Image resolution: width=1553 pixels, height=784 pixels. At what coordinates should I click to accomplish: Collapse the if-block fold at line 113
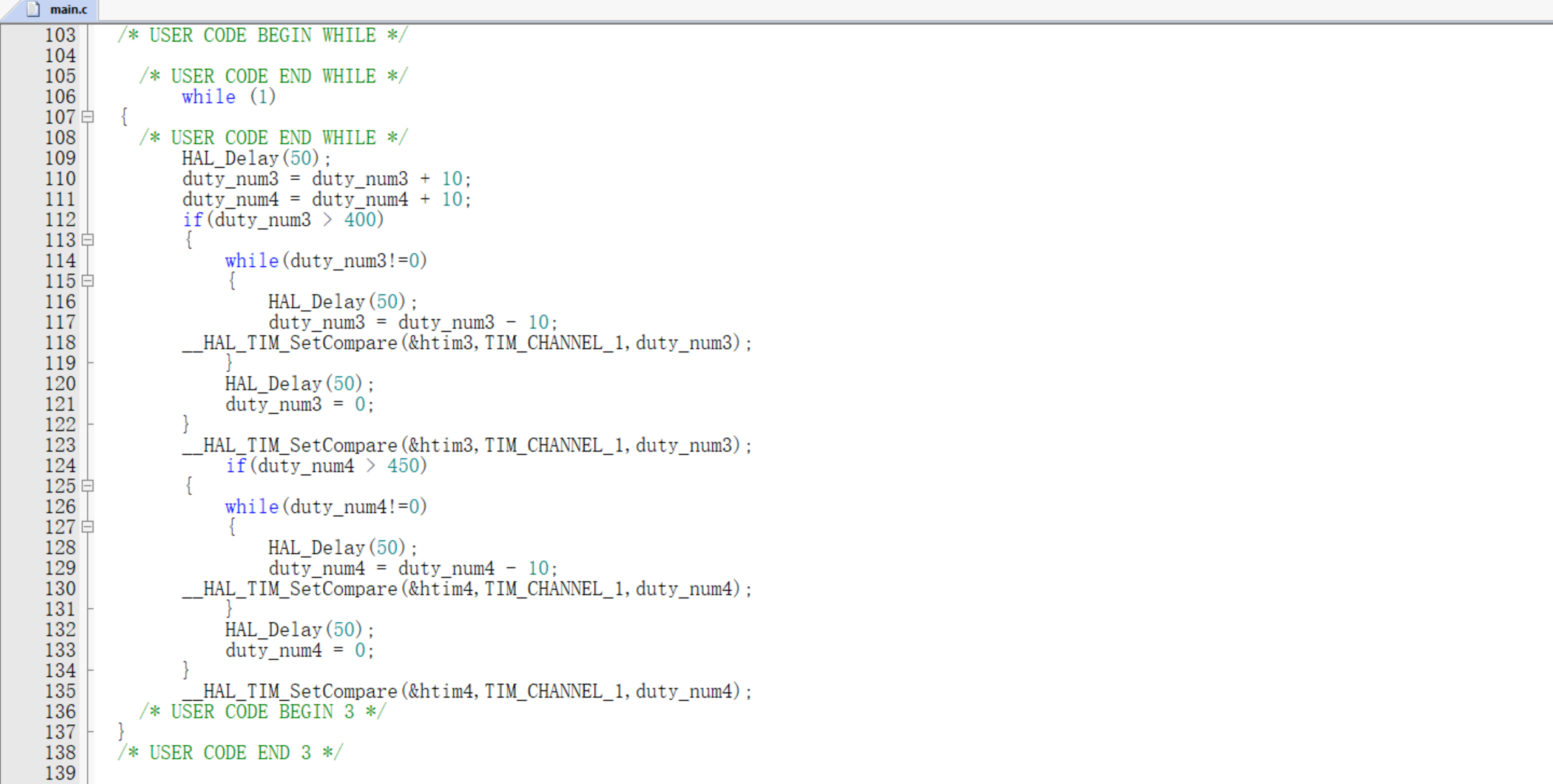pos(88,240)
